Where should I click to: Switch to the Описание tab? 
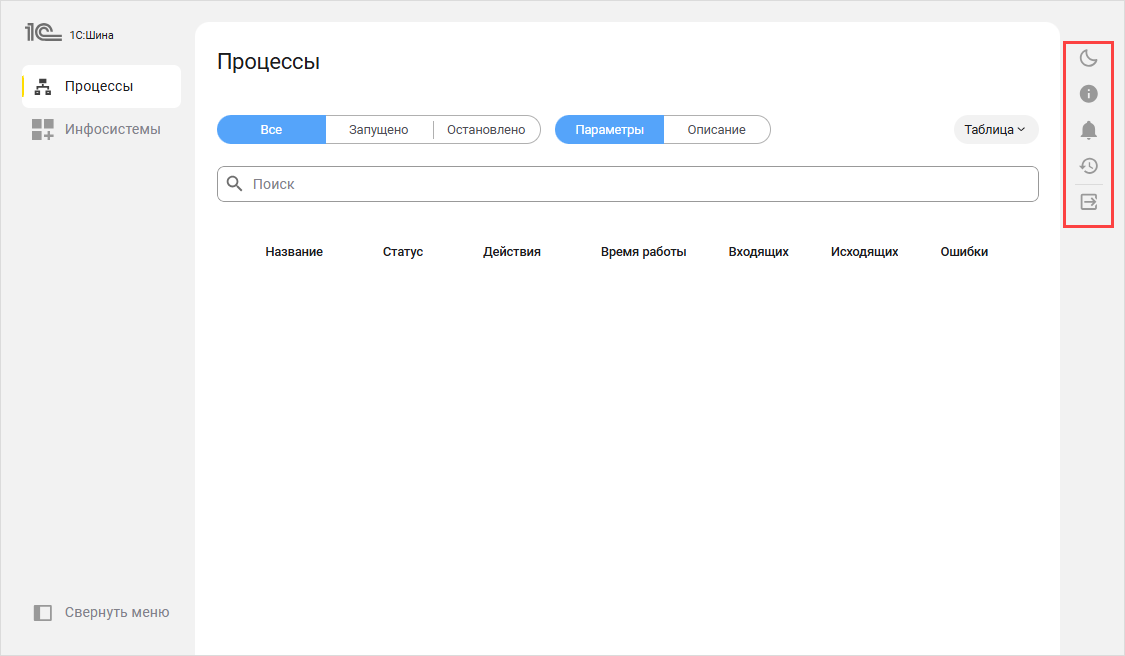(x=716, y=129)
